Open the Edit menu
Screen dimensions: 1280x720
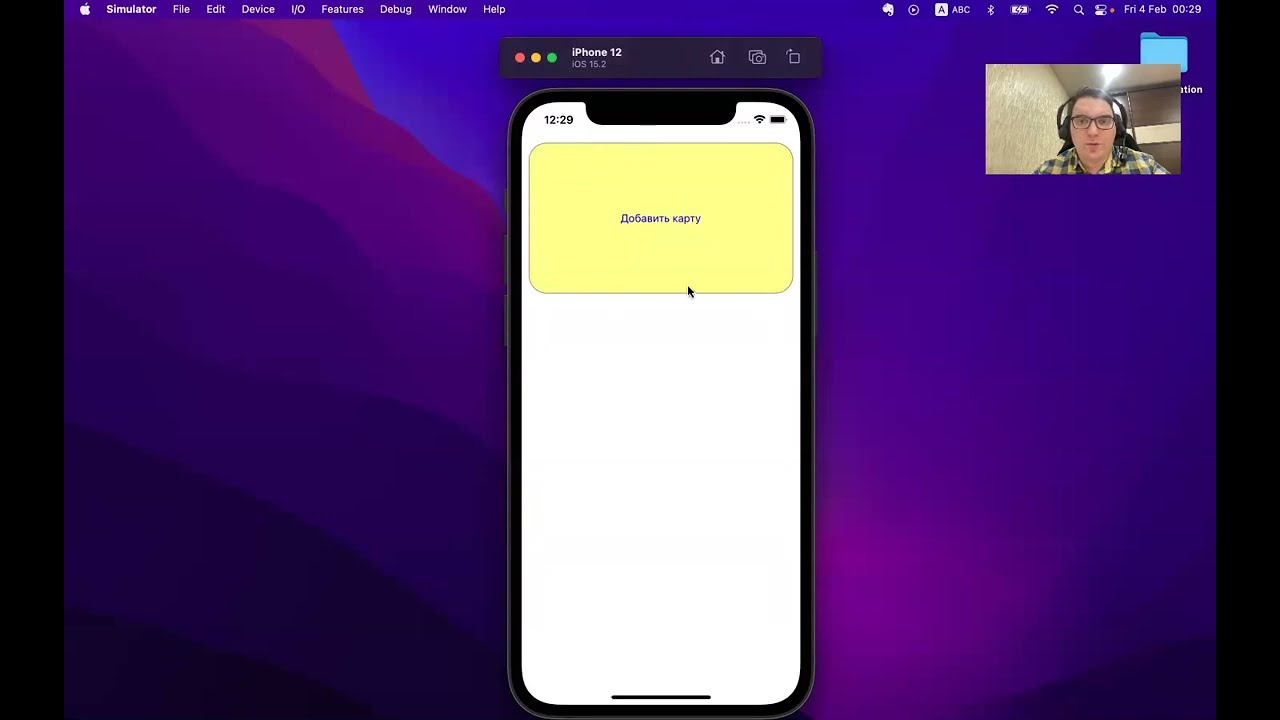(216, 9)
